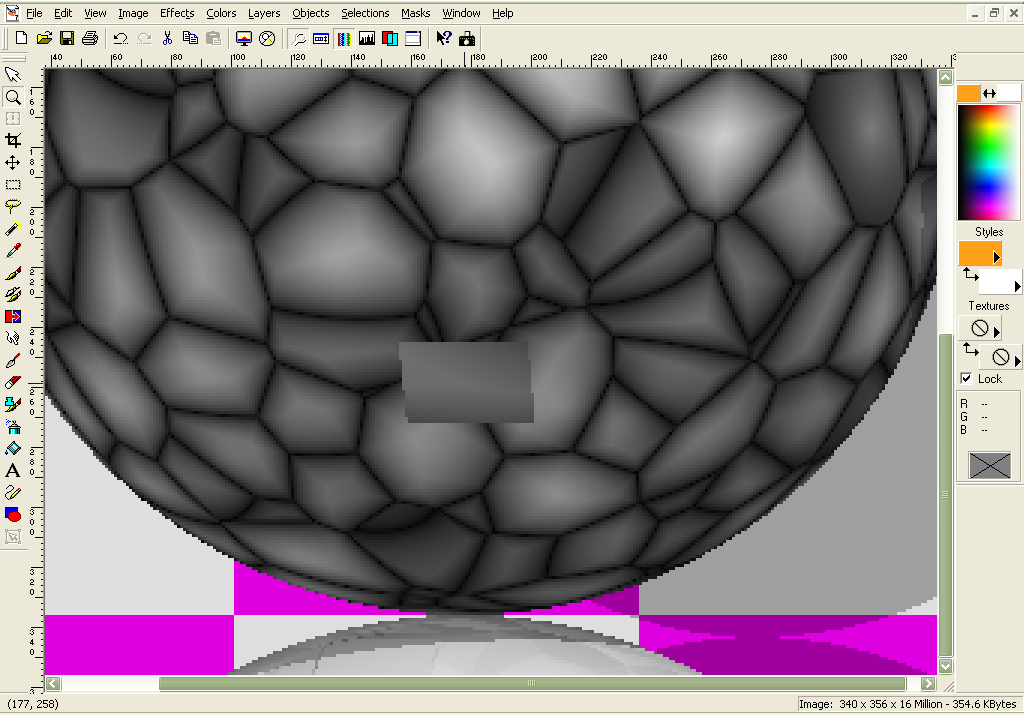Click the scissors Cut icon
The height and width of the screenshot is (716, 1024).
[x=167, y=38]
